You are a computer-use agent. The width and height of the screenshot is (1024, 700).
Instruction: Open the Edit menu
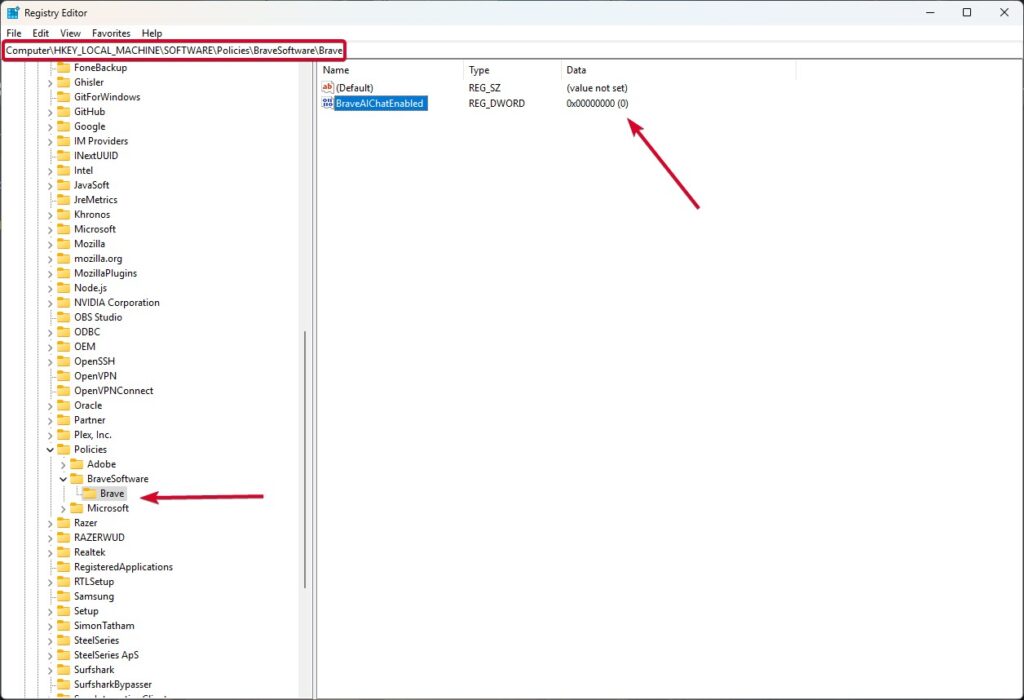40,33
